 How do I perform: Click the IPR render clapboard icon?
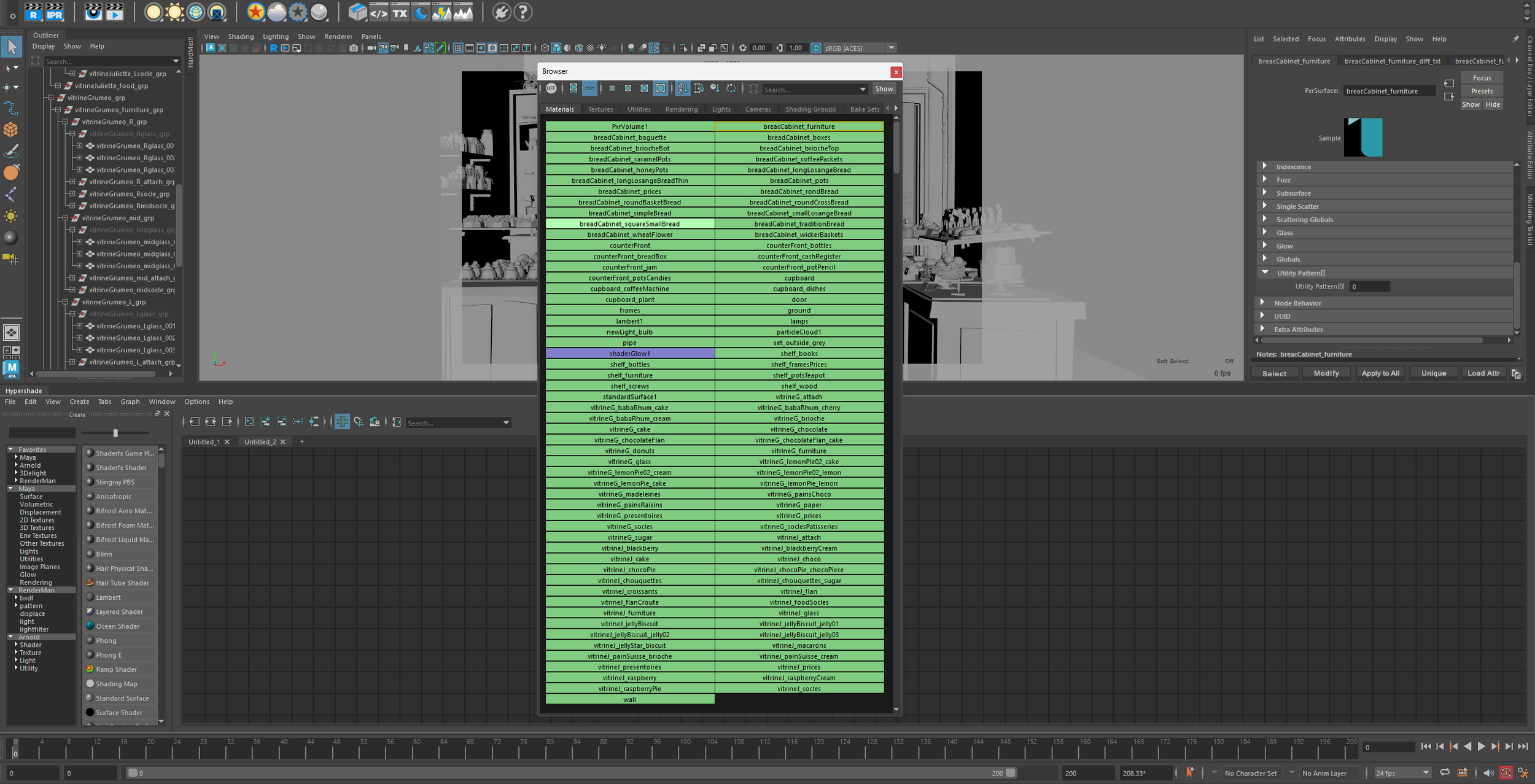[x=54, y=12]
